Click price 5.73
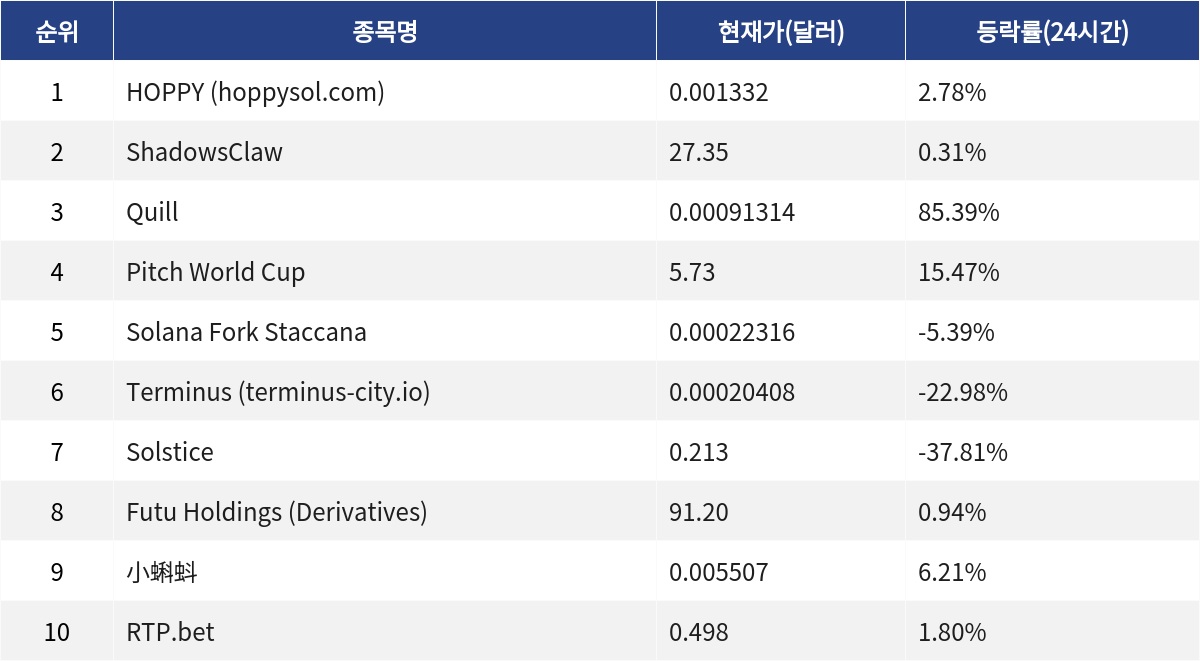The height and width of the screenshot is (661, 1200). [692, 273]
